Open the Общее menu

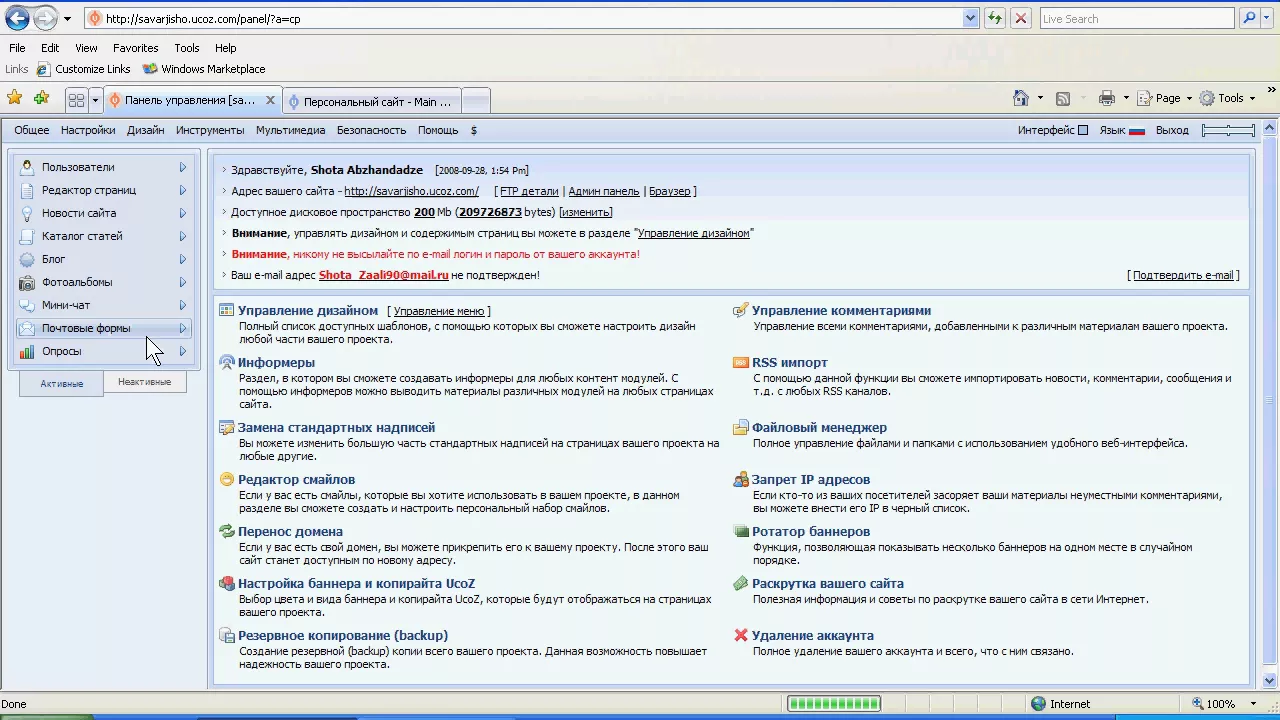click(x=32, y=130)
